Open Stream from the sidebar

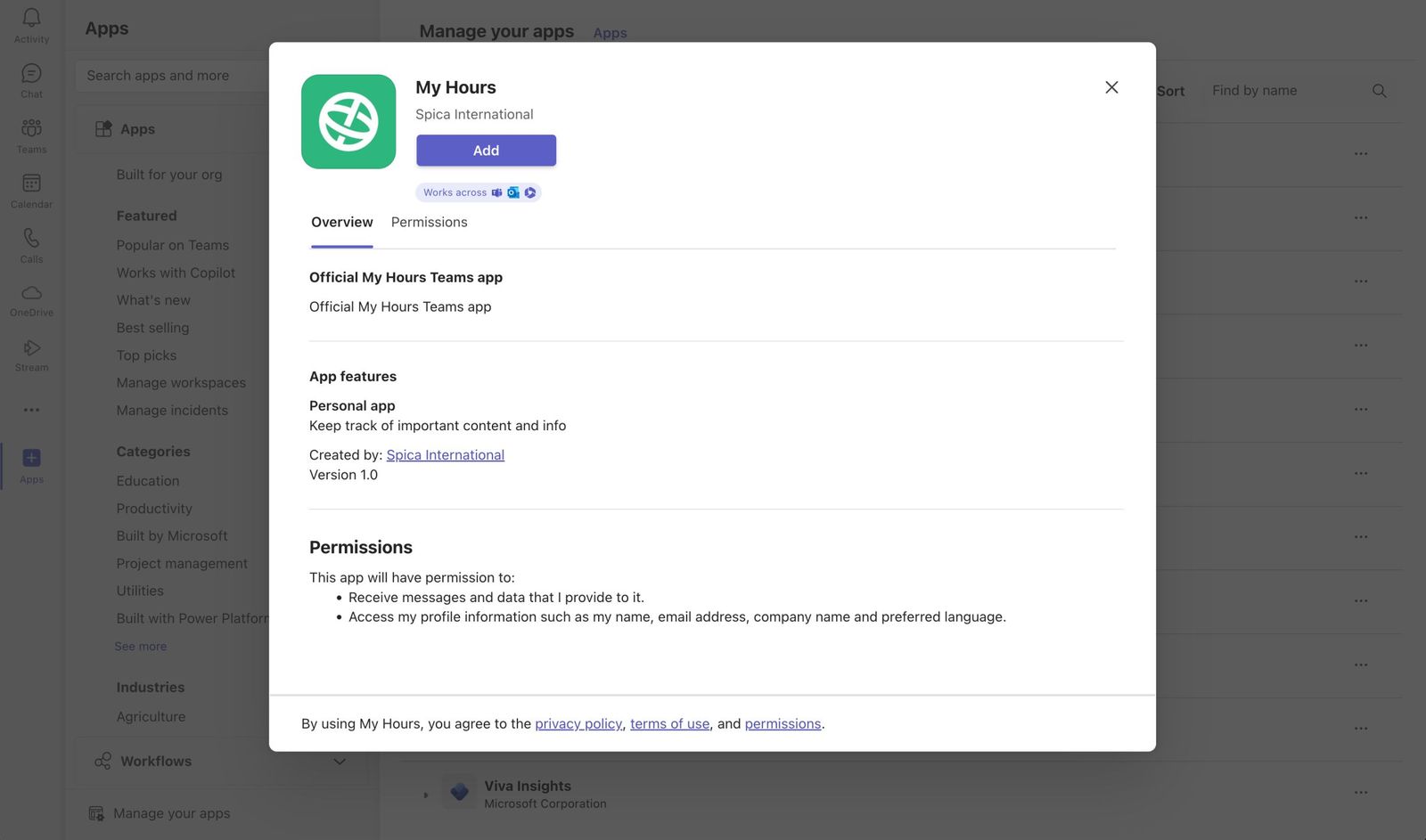coord(31,351)
